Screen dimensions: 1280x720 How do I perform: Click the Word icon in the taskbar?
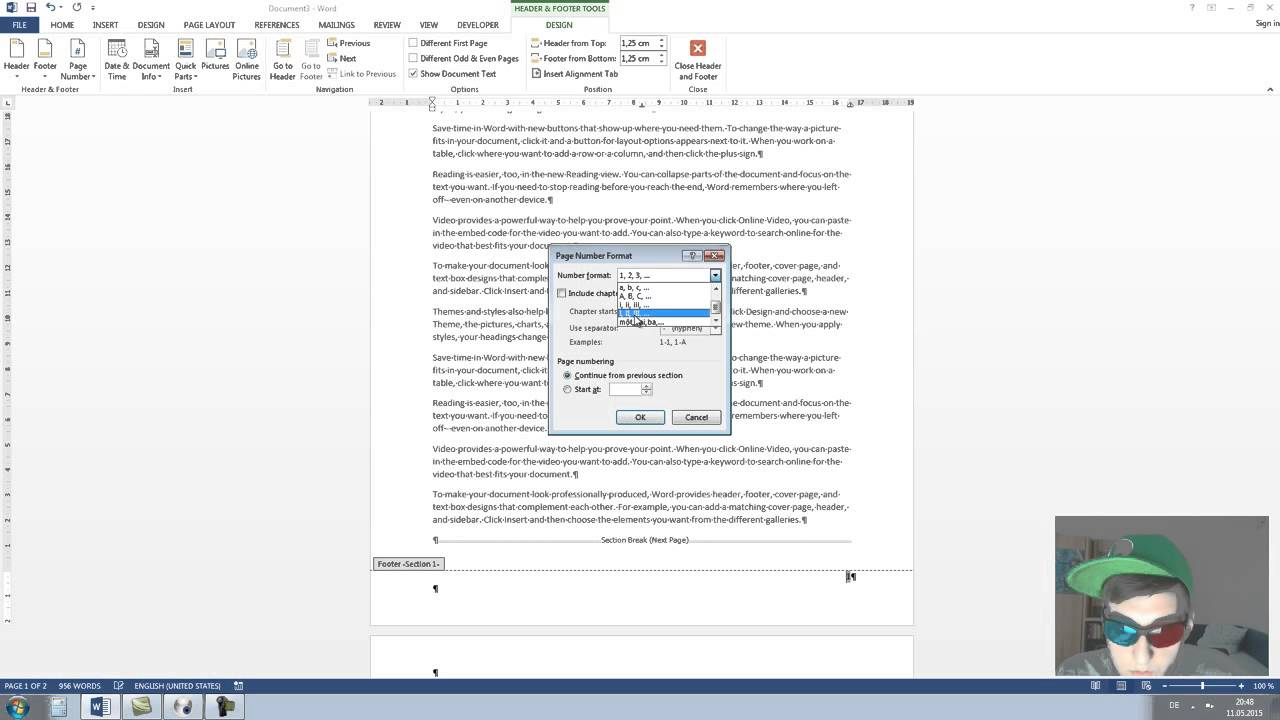point(100,707)
